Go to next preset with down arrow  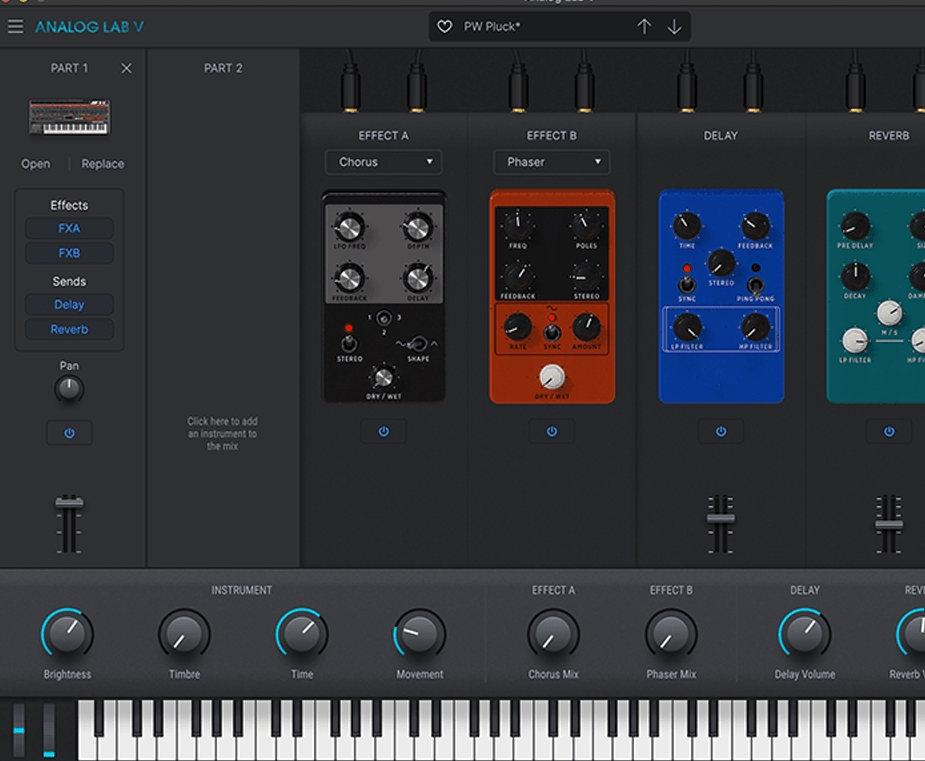(674, 27)
